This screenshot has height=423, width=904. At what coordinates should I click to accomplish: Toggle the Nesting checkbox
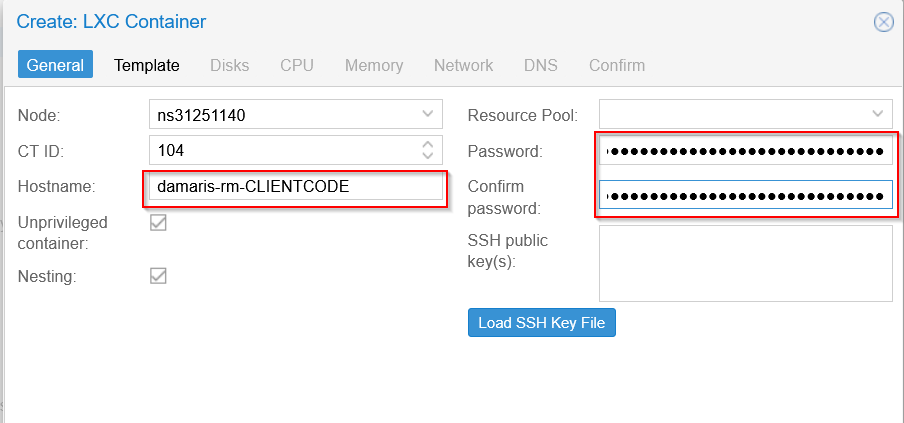point(158,275)
